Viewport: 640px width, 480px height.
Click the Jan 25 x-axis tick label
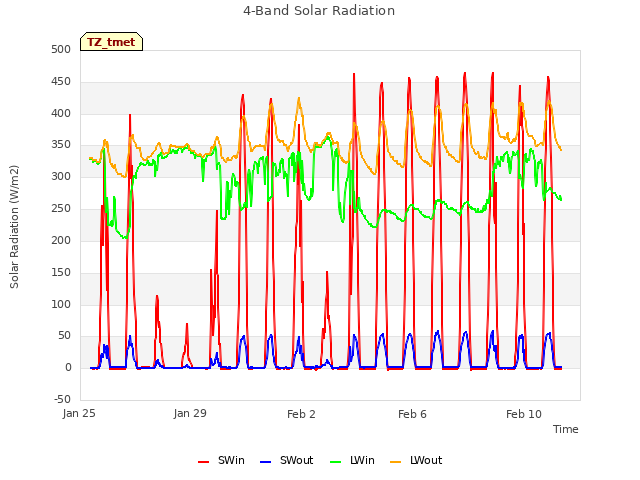click(79, 413)
